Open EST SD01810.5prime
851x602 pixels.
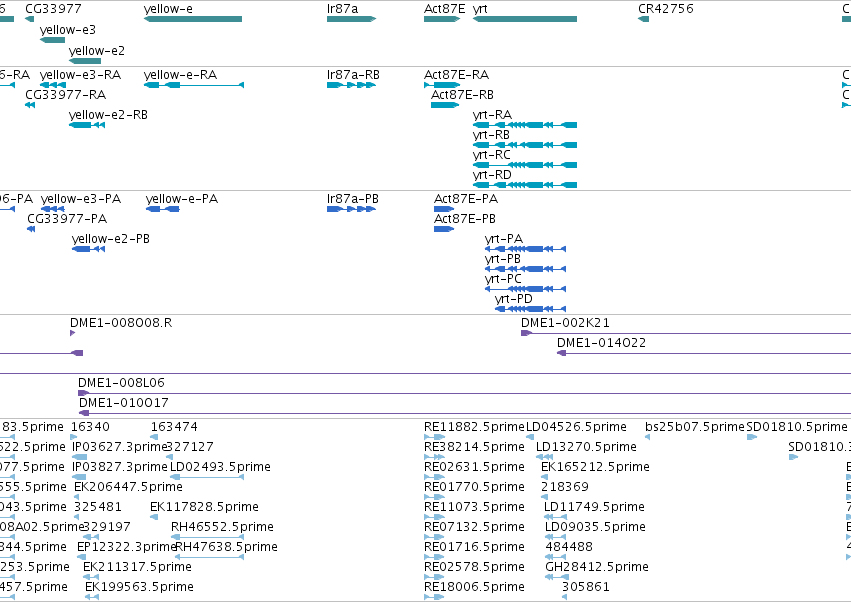(752, 437)
